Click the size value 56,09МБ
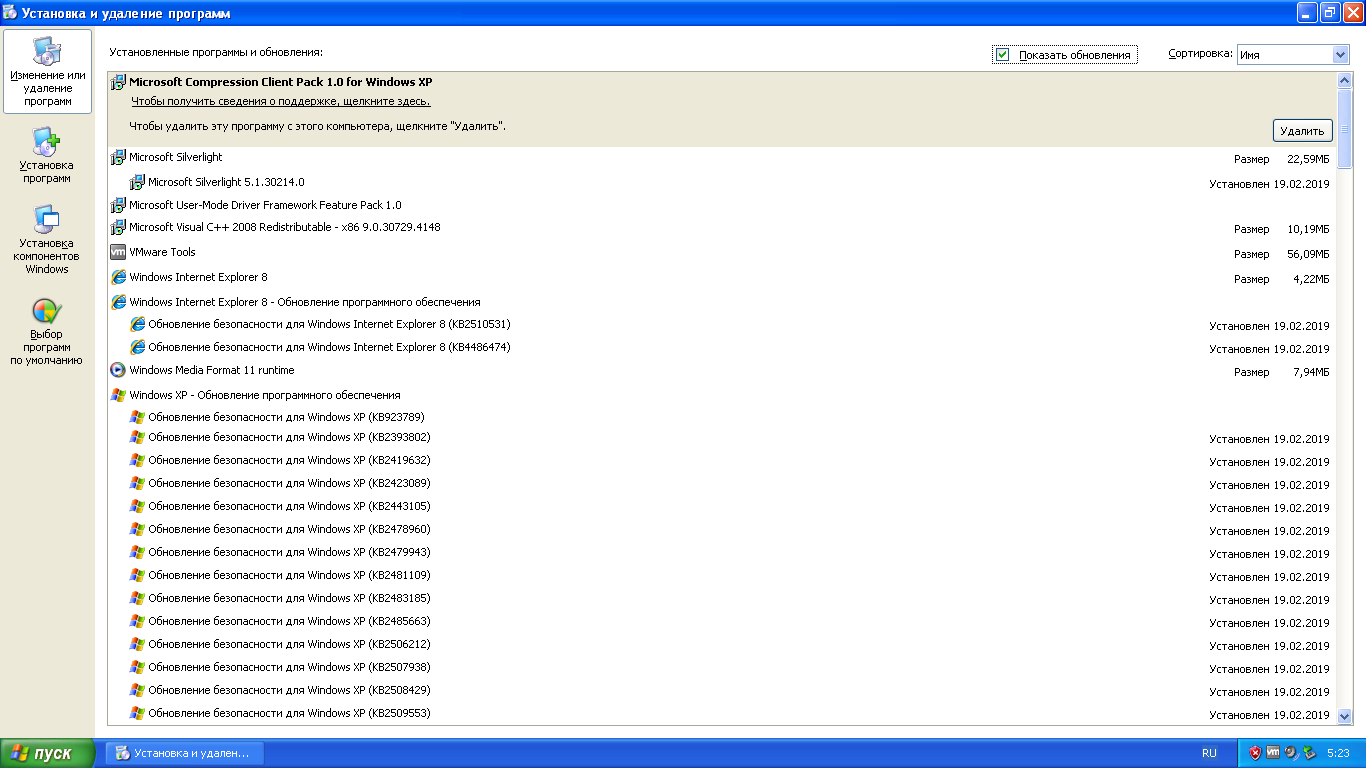Screen dimensions: 1366x768 point(1308,254)
